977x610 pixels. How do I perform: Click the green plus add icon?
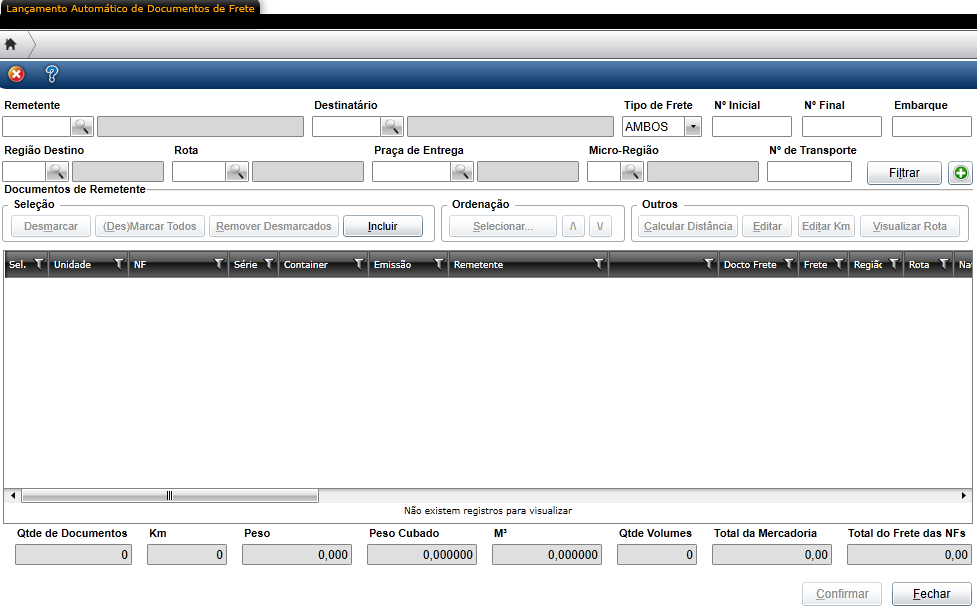(x=960, y=173)
